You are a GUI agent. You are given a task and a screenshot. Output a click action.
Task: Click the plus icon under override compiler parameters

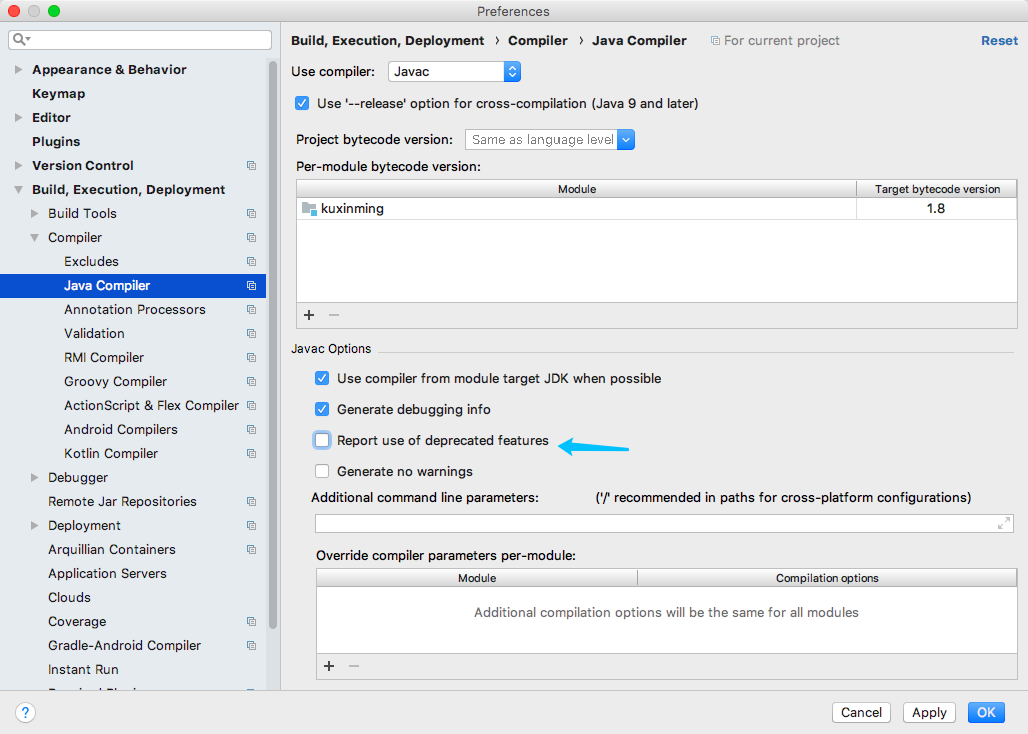click(329, 666)
